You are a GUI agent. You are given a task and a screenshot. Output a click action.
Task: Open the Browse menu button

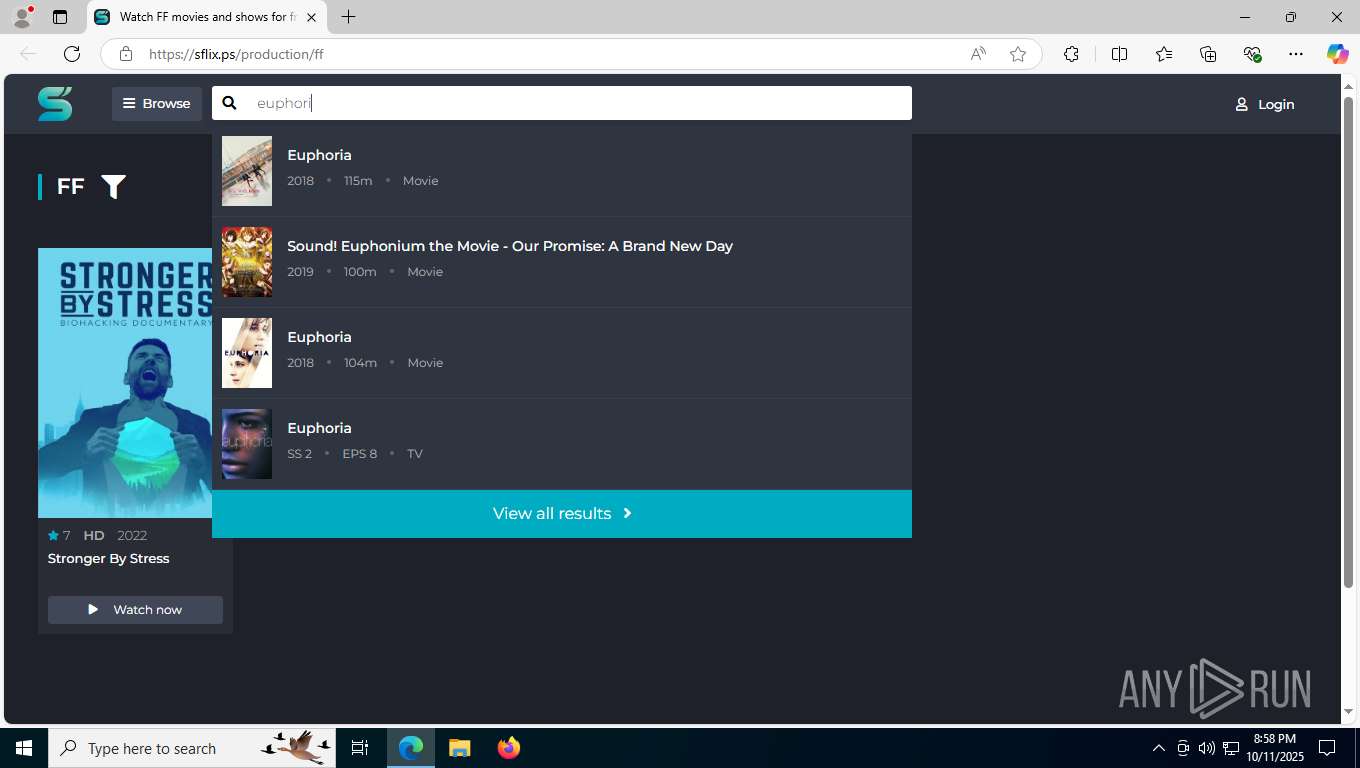pos(157,104)
